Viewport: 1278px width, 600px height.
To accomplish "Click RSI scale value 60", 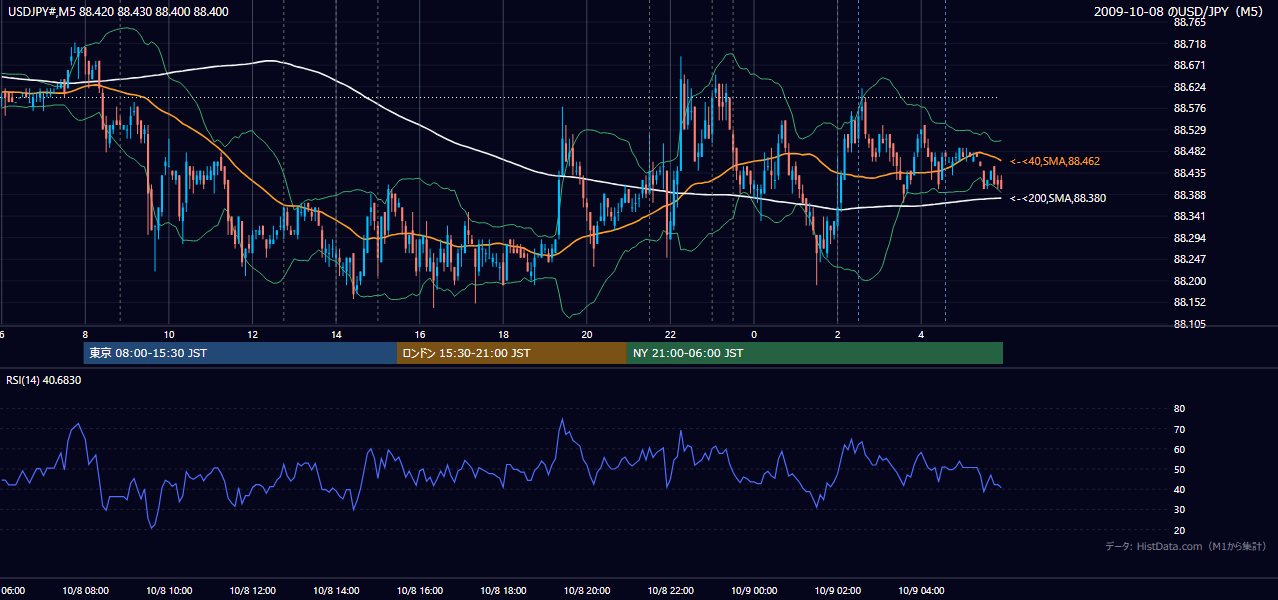I will tap(1179, 449).
